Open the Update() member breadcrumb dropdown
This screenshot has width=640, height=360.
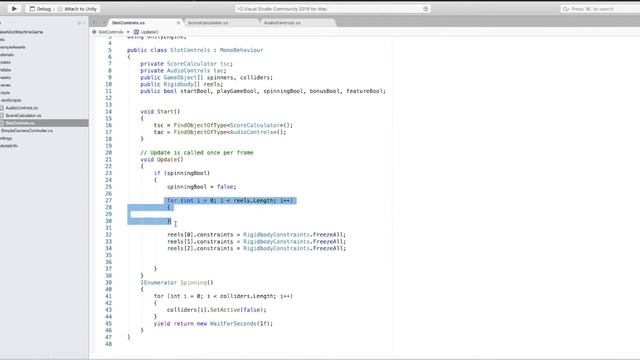(149, 32)
